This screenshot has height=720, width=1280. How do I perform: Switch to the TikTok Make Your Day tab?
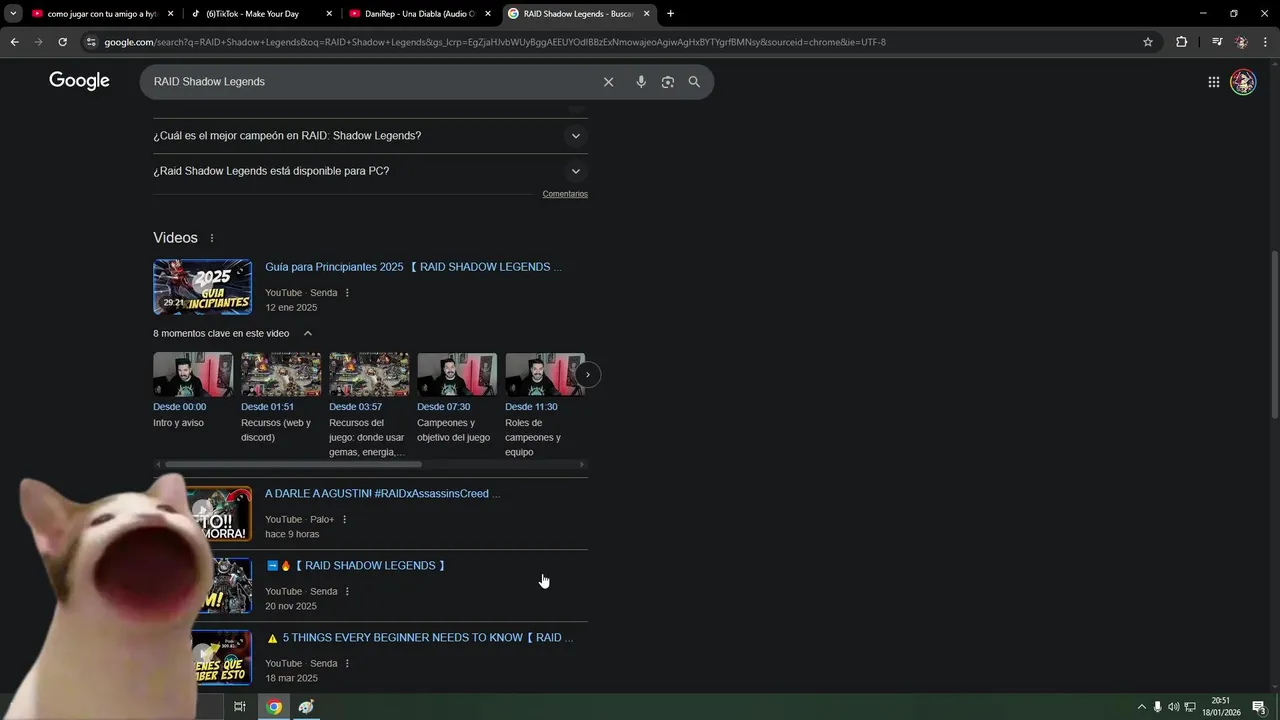coord(258,14)
